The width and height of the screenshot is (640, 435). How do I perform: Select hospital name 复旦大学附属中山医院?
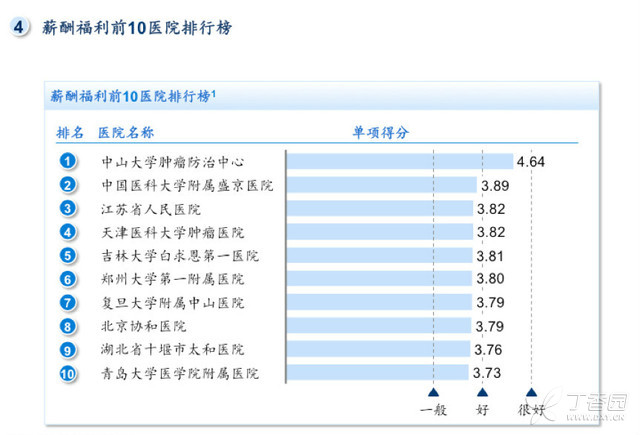(173, 303)
